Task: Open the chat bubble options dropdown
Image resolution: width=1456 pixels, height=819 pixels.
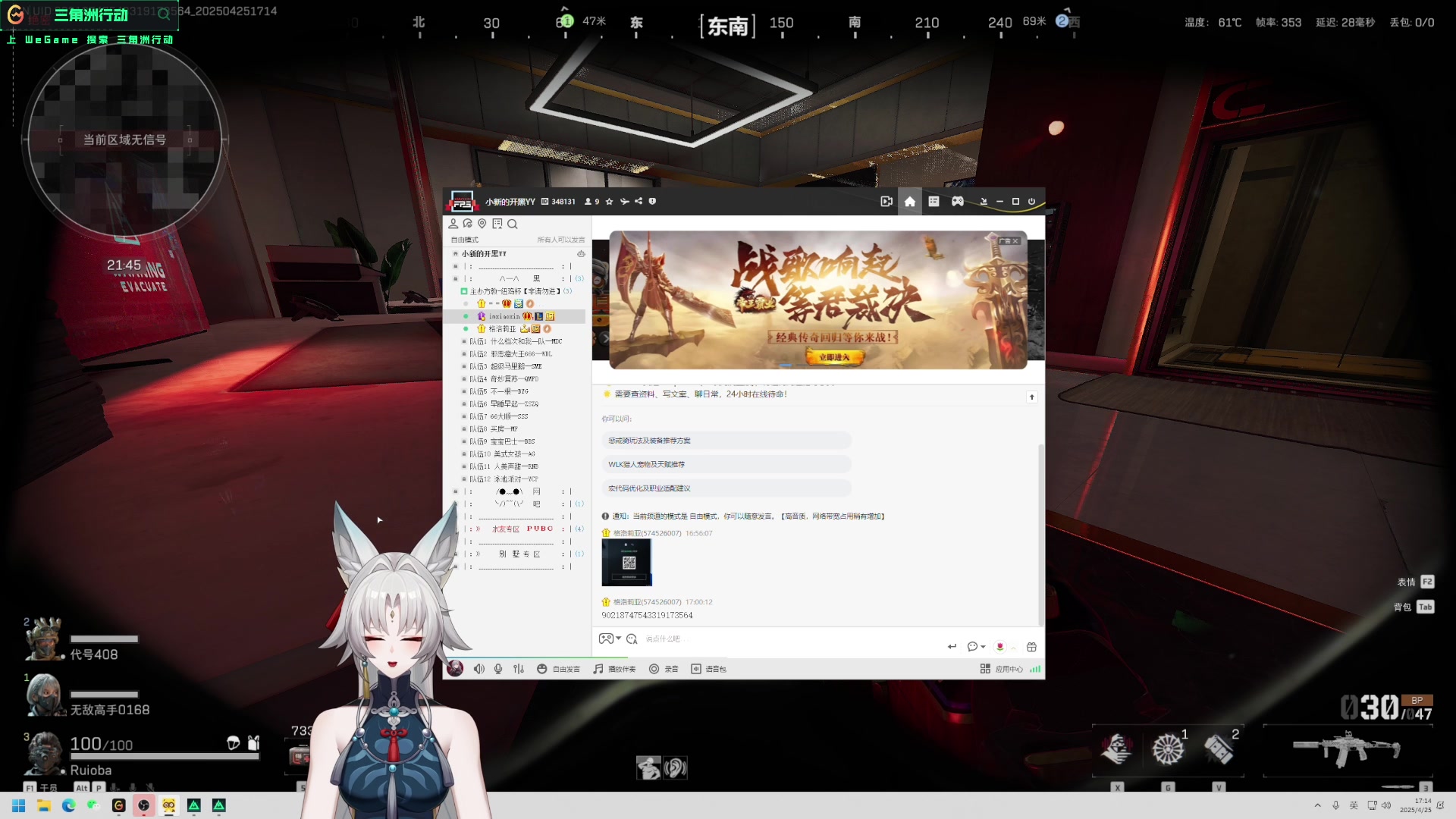Action: [x=976, y=647]
